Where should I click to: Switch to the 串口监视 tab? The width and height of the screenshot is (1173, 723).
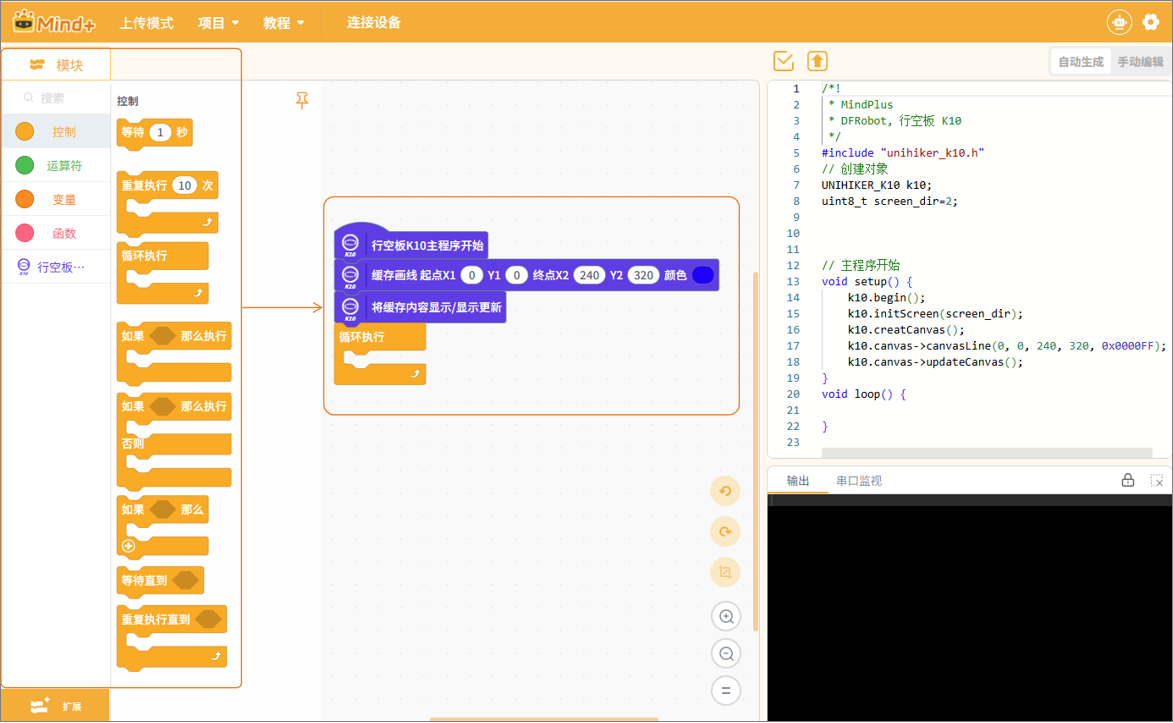click(x=858, y=481)
